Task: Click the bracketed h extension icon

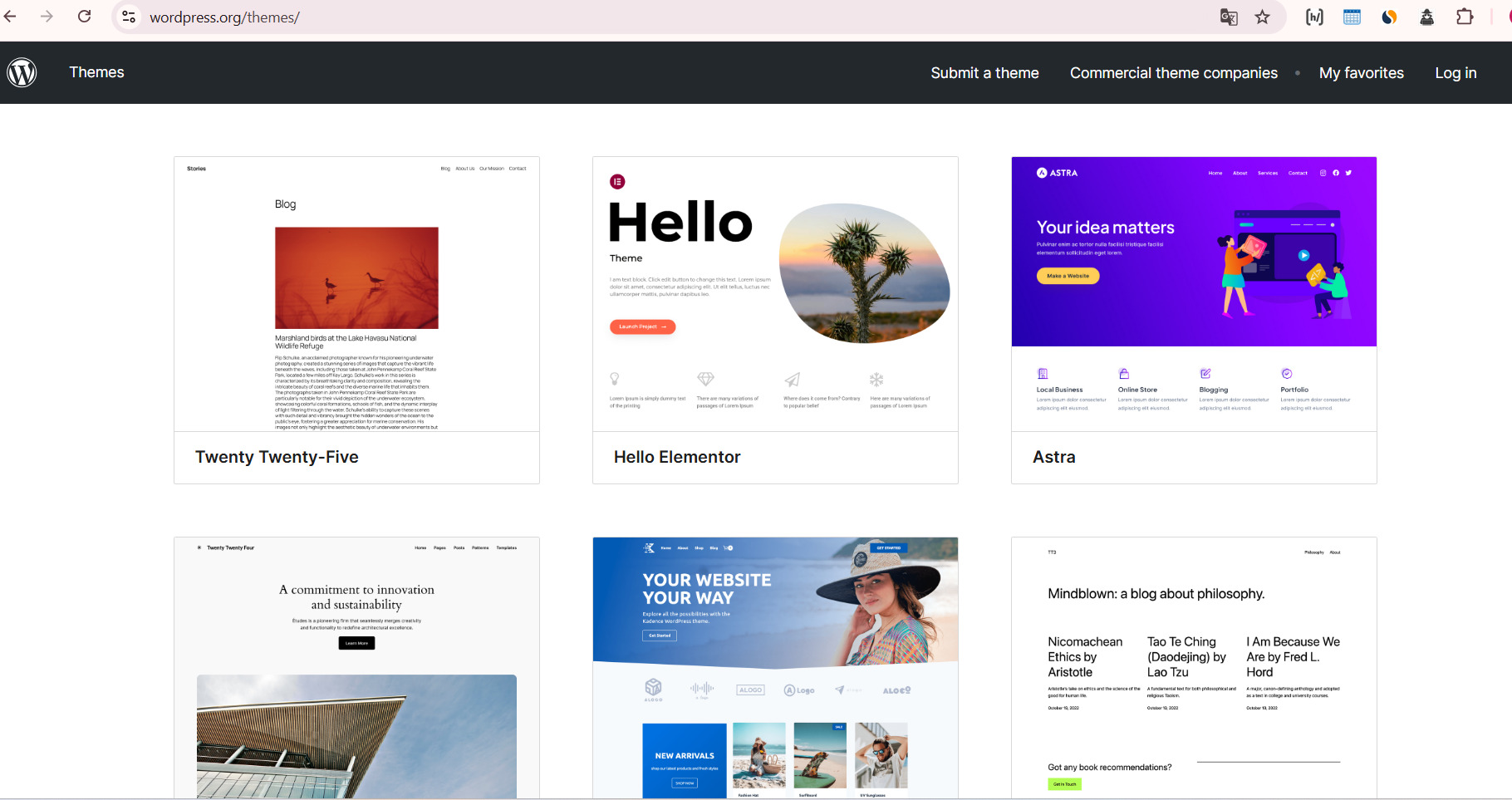Action: tap(1314, 17)
